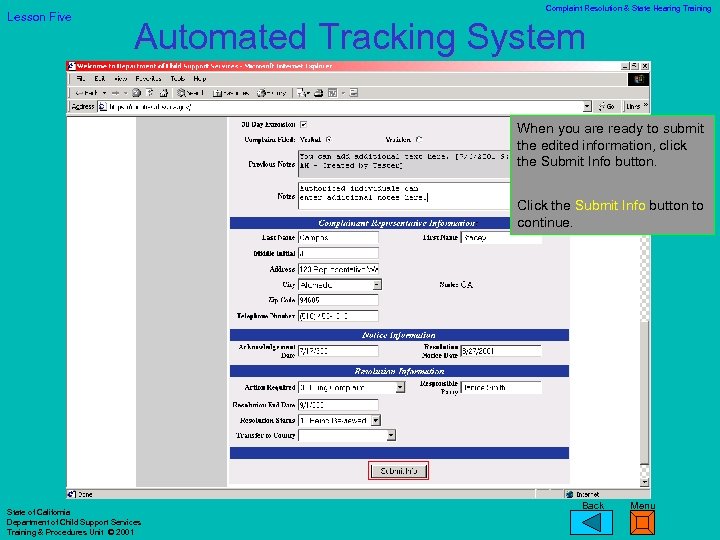720x540 pixels.
Task: Click the Previous Notes text box
Action: click(404, 164)
